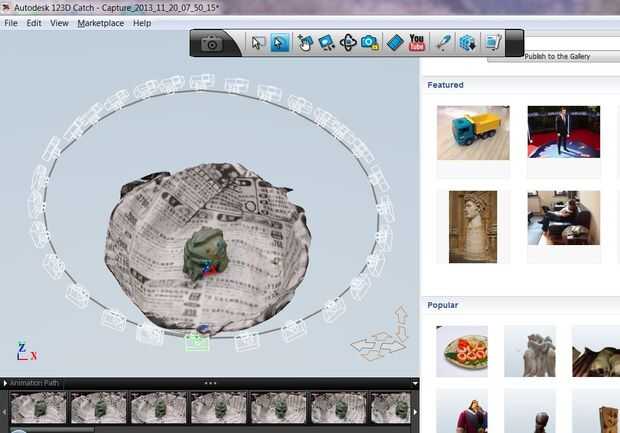Click the blue reference plane tool icon

(x=395, y=42)
